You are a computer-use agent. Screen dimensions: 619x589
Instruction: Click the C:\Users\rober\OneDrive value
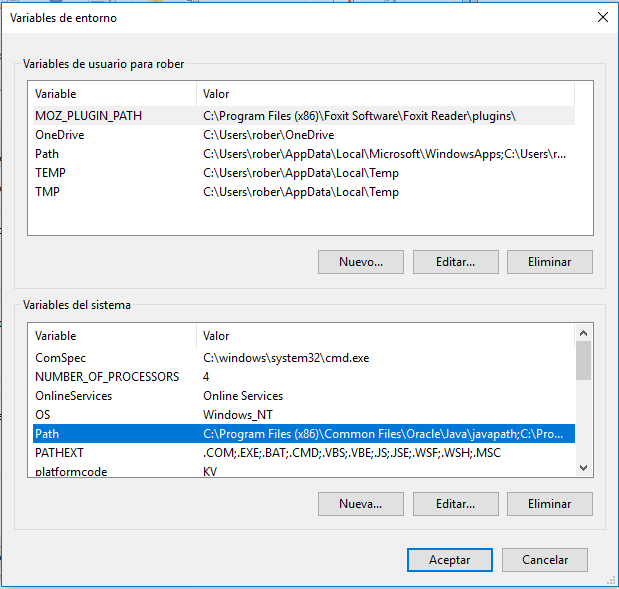pyautogui.click(x=268, y=135)
